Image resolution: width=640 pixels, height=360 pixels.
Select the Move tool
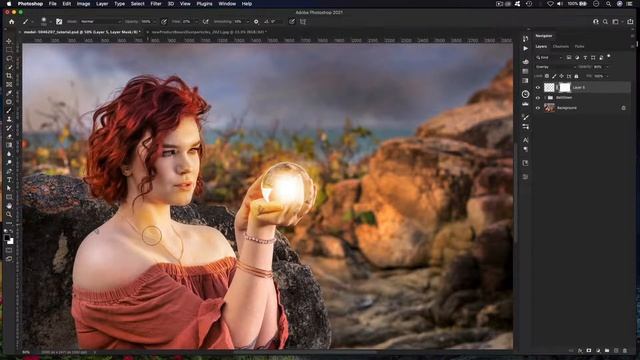coord(9,41)
